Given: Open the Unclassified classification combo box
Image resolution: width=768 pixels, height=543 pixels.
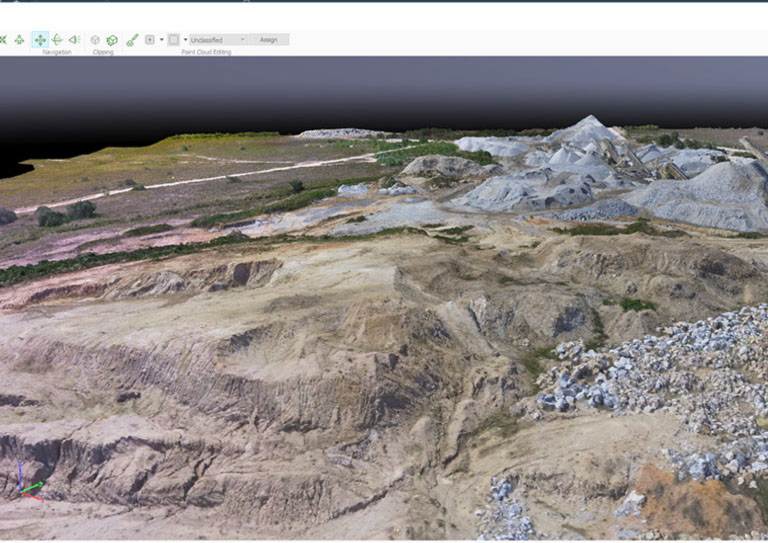Looking at the screenshot, I should click(217, 40).
